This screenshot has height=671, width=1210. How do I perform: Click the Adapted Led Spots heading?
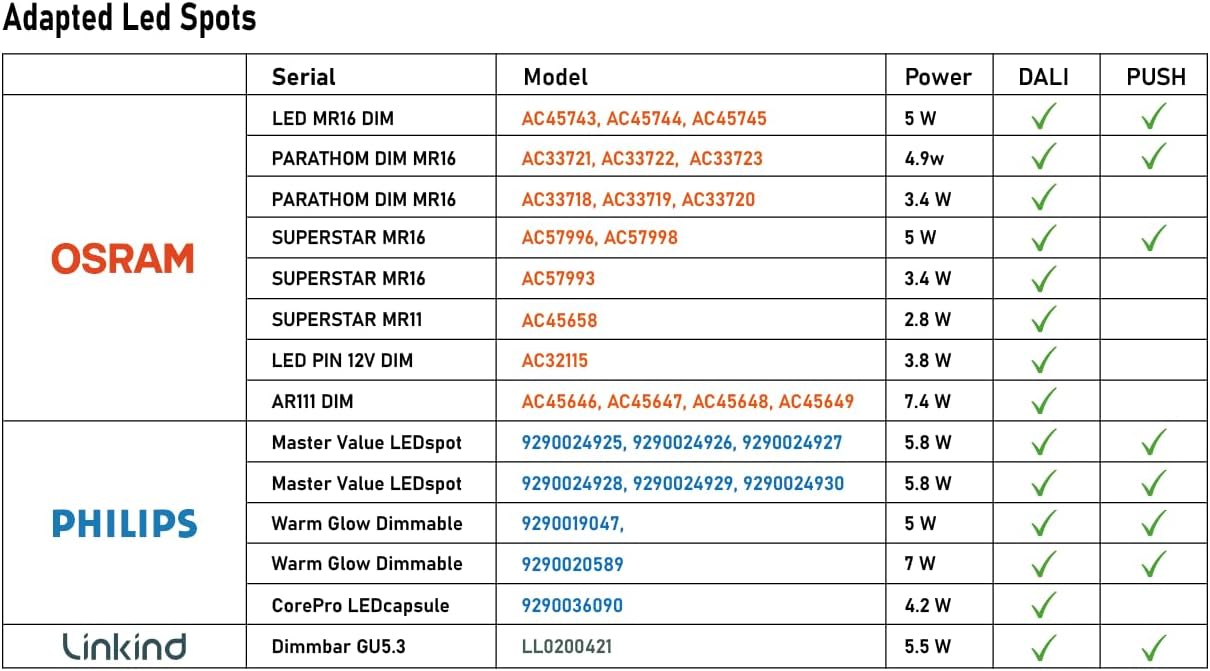pos(130,18)
